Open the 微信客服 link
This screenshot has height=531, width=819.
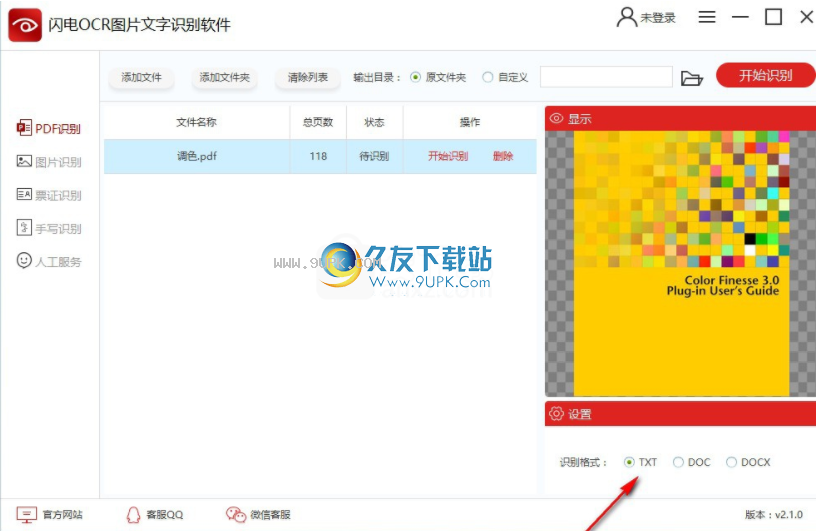click(270, 515)
